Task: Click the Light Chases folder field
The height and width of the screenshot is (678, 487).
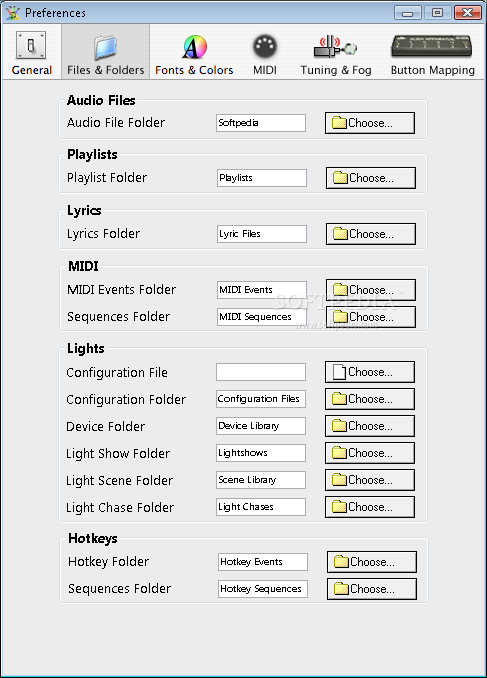Action: [261, 507]
